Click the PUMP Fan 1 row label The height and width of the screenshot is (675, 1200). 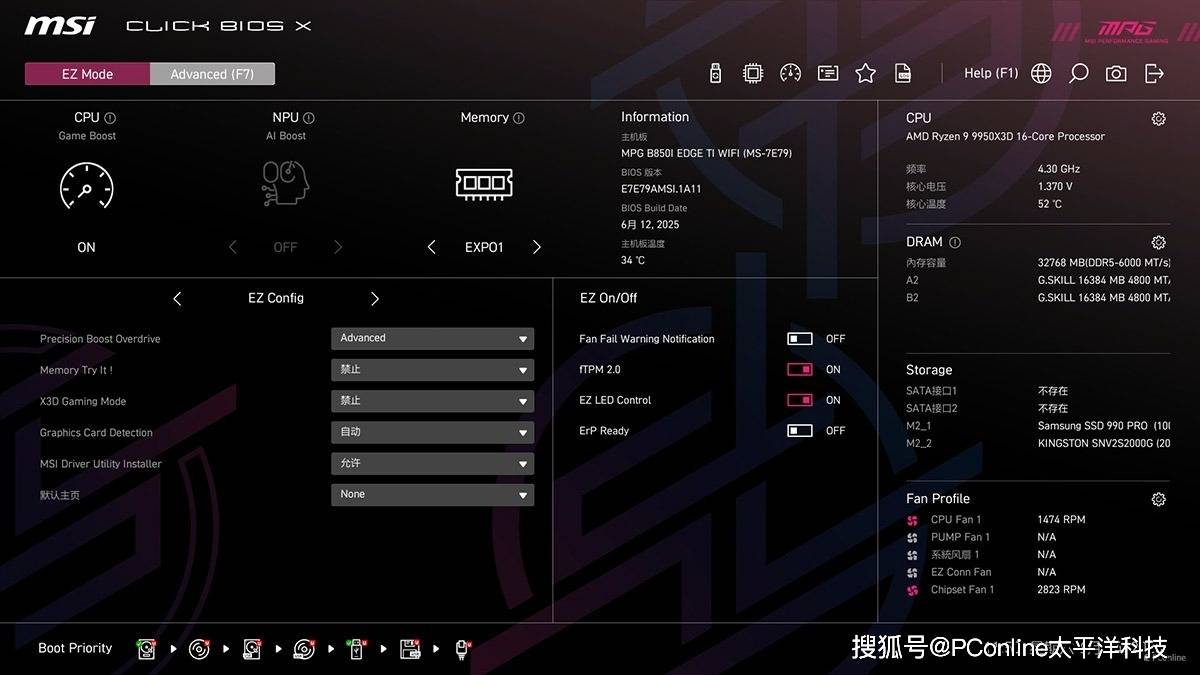960,537
